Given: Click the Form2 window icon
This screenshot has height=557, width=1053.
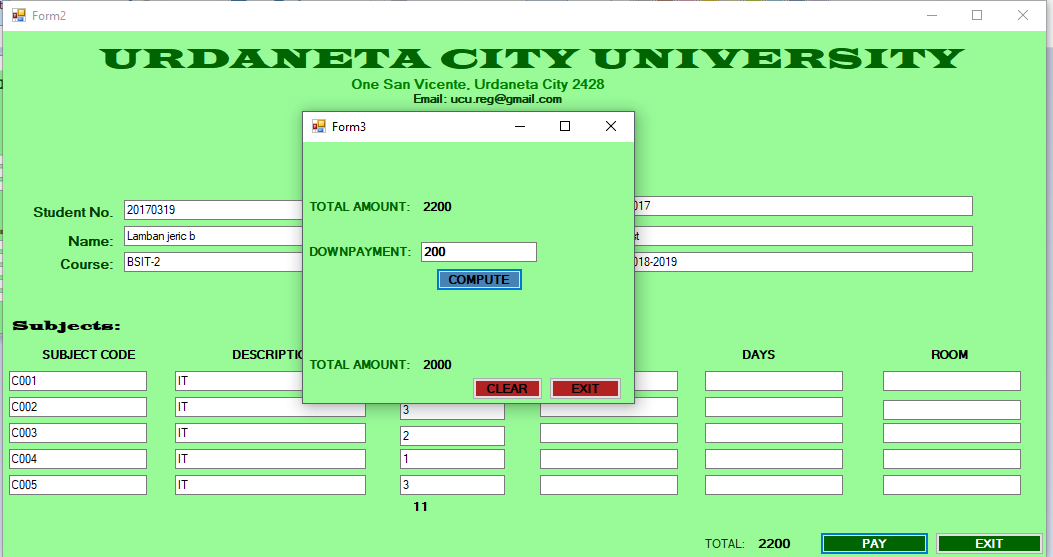Looking at the screenshot, I should tap(19, 15).
